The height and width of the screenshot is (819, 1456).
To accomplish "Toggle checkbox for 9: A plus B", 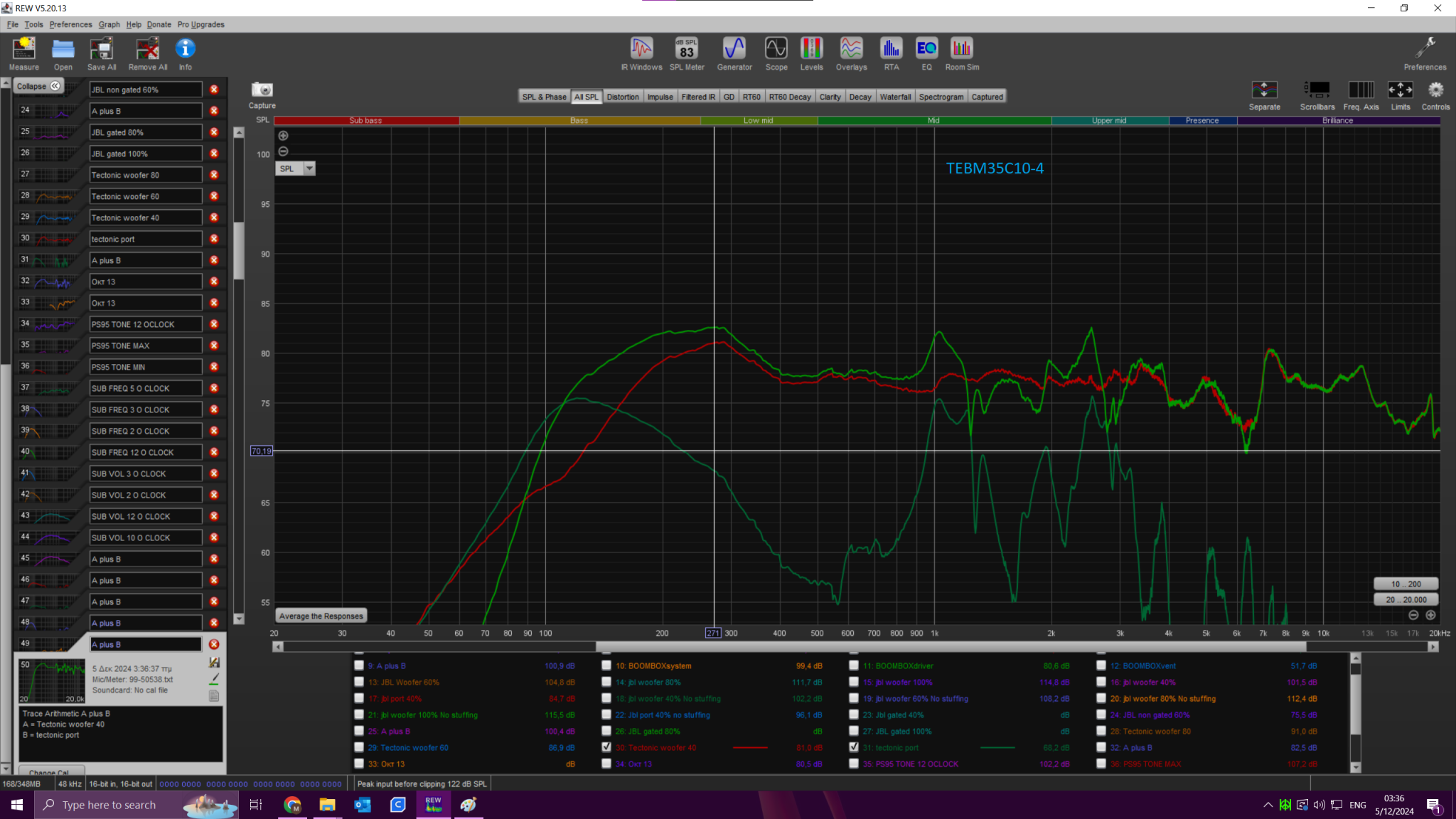I will pyautogui.click(x=359, y=666).
